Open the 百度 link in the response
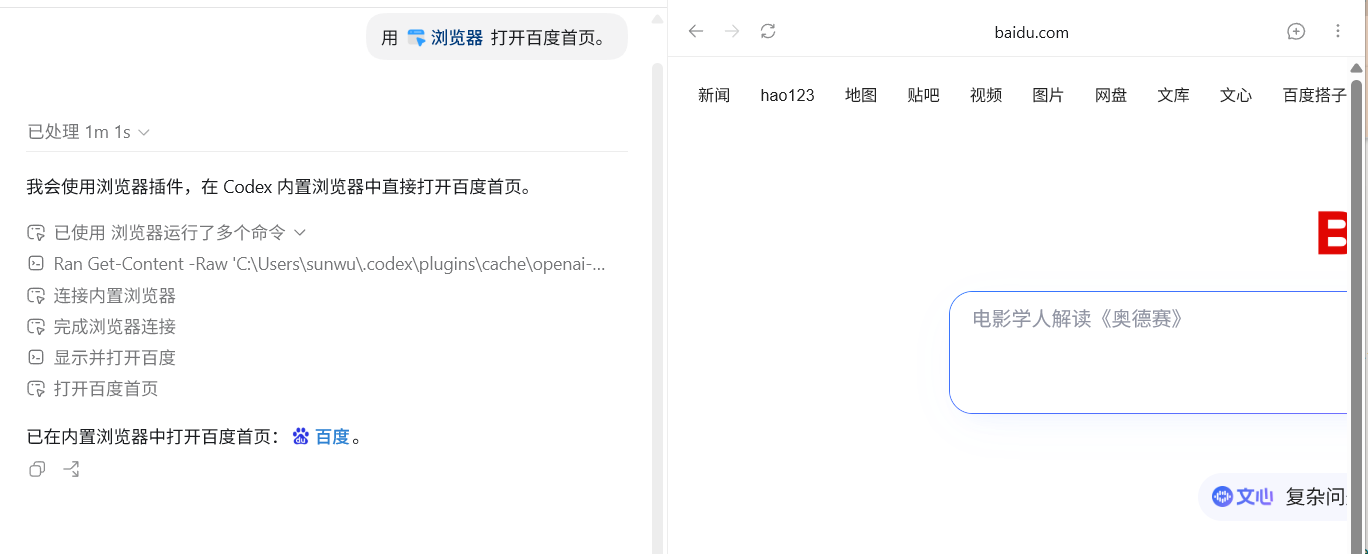The width and height of the screenshot is (1368, 554). click(332, 436)
